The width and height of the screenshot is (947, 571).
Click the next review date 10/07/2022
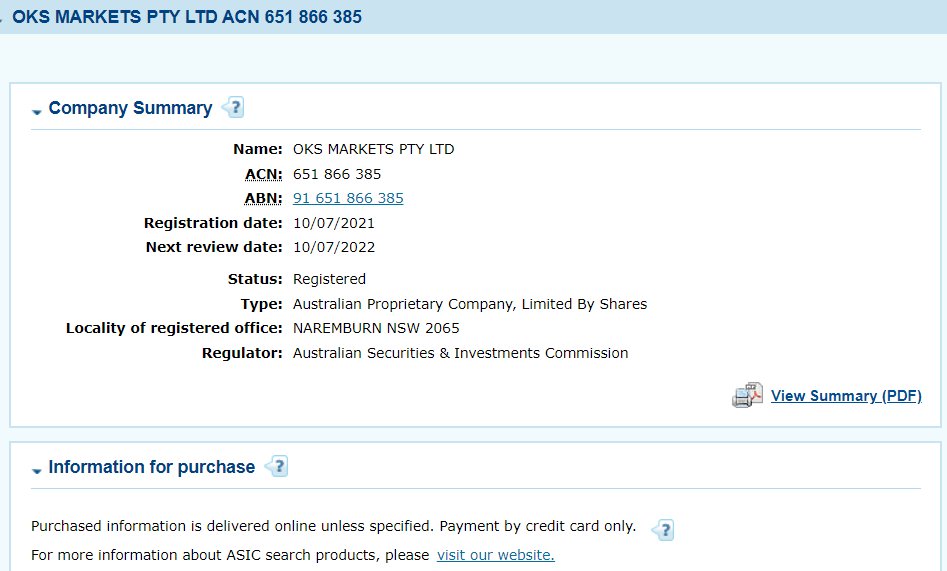(334, 246)
